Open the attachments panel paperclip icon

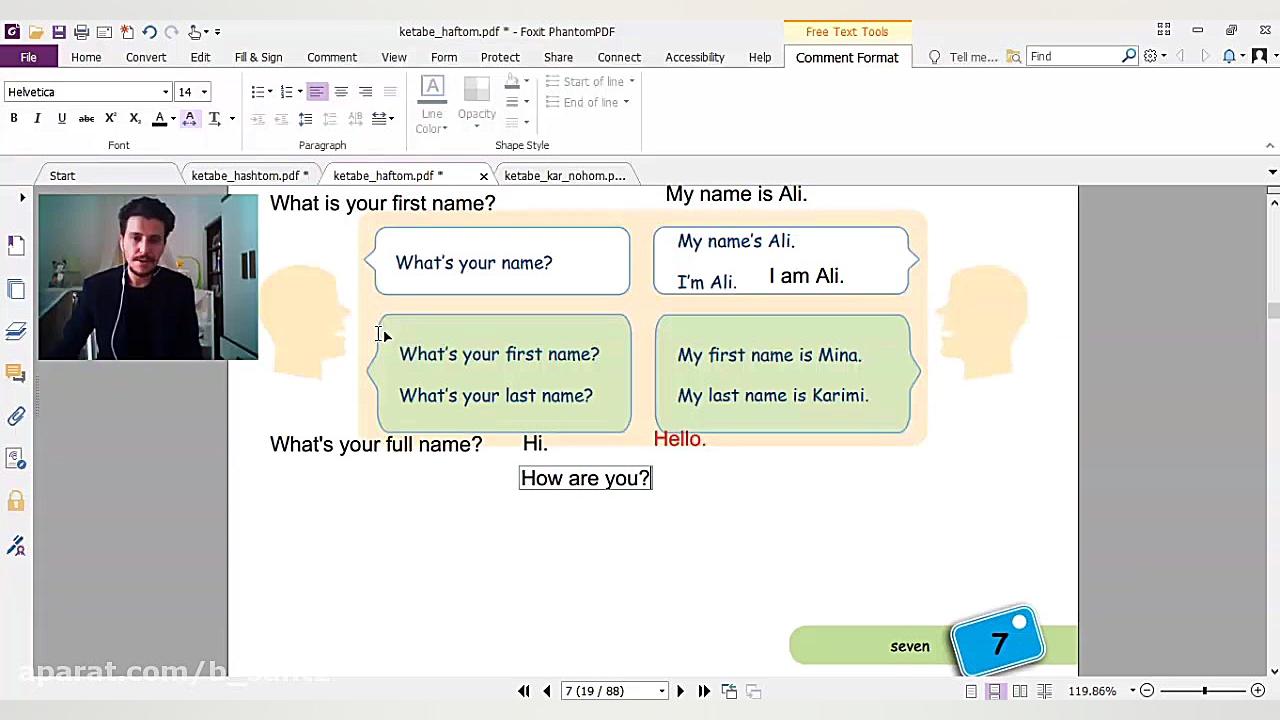coord(16,416)
